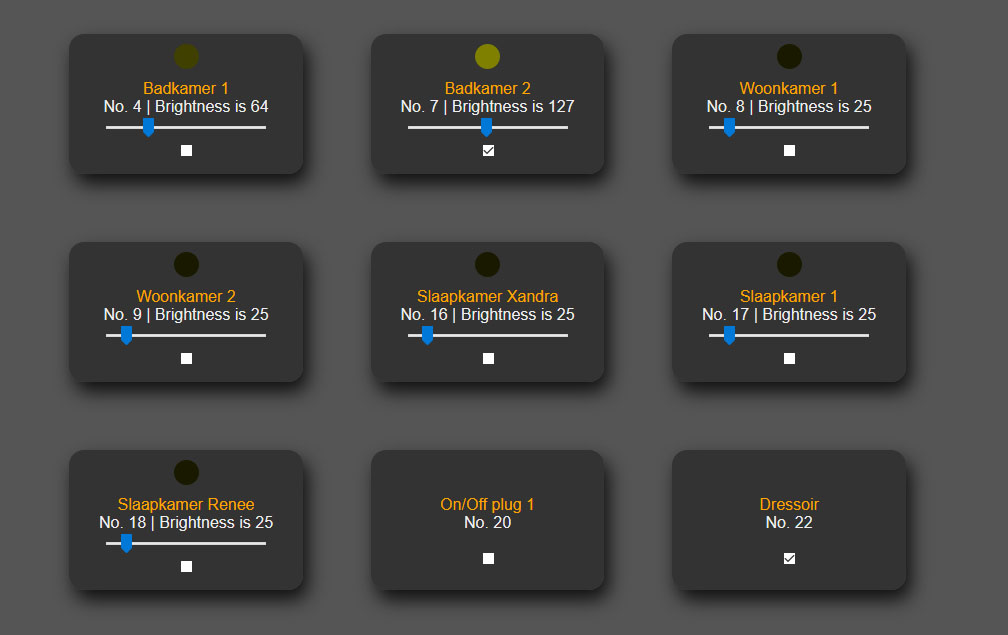1008x635 pixels.
Task: Click the Woonkamer 1 light indicator circle
Action: (x=789, y=57)
